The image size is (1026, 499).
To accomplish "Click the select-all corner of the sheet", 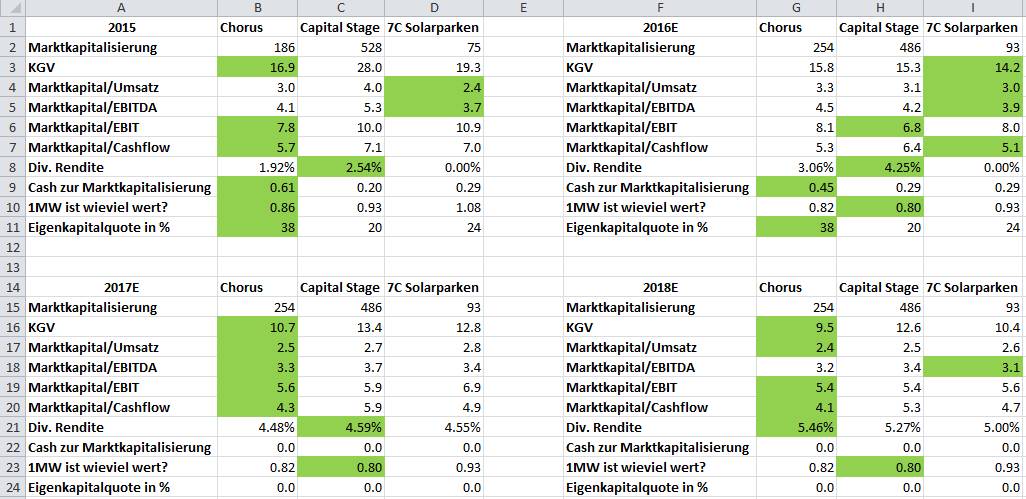I will pos(12,9).
